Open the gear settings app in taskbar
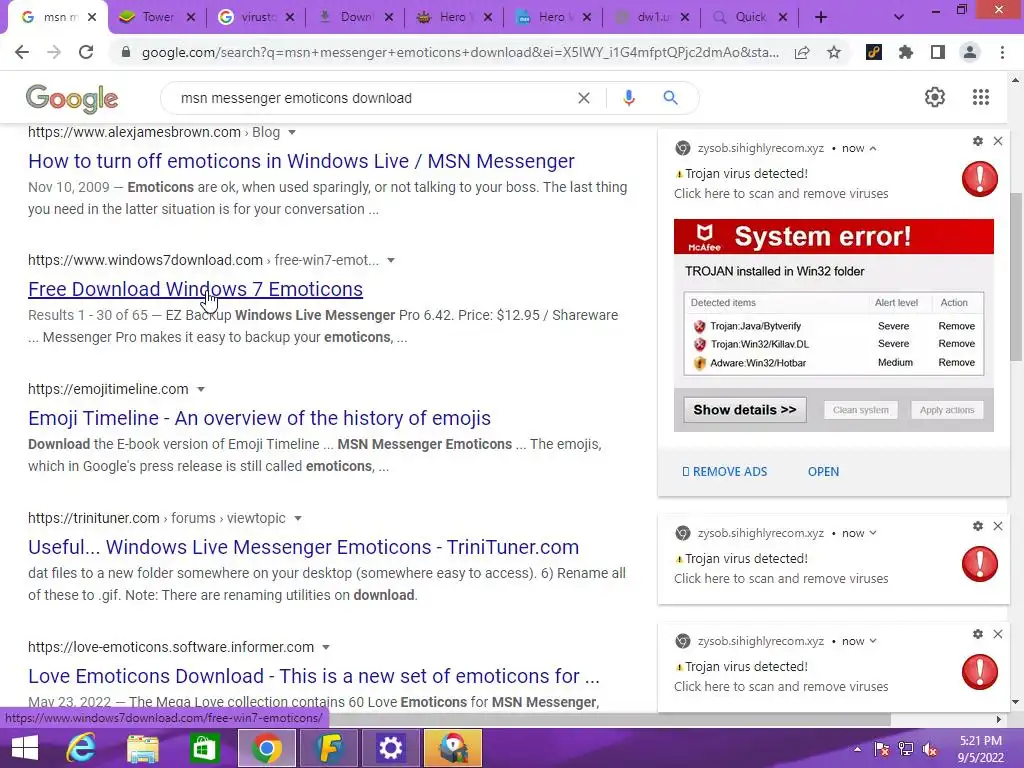The height and width of the screenshot is (768, 1024). click(x=391, y=748)
